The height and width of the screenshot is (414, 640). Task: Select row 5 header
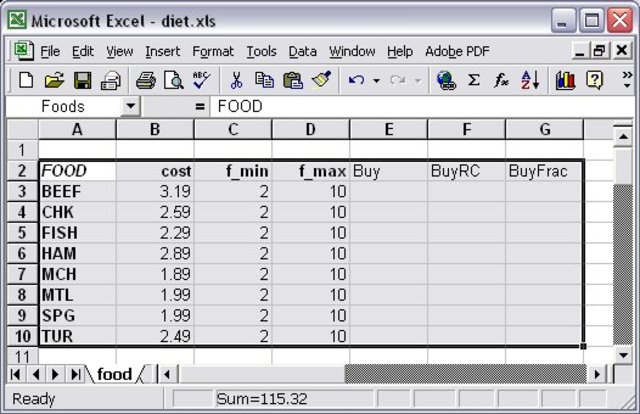coord(22,233)
